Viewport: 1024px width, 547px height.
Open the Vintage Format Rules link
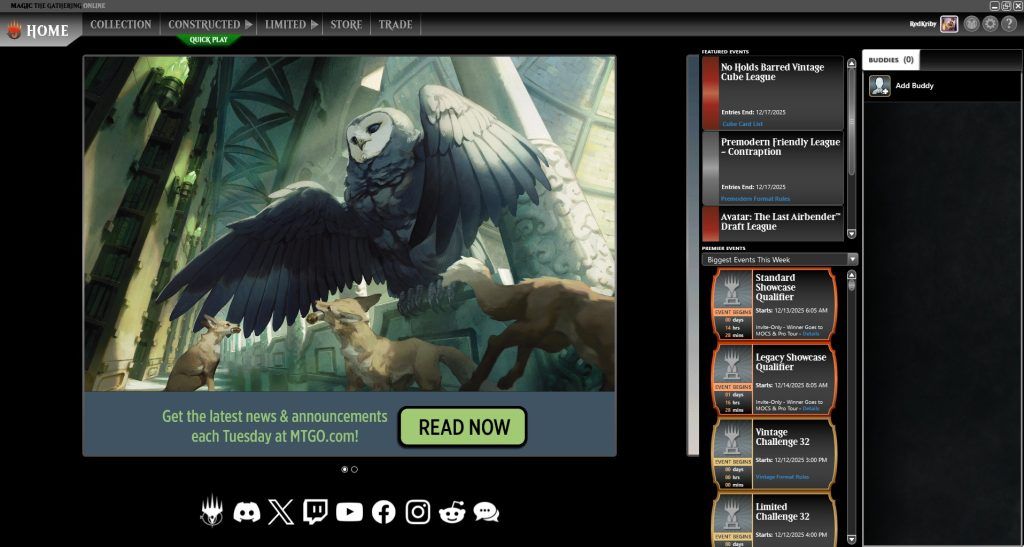pyautogui.click(x=782, y=477)
